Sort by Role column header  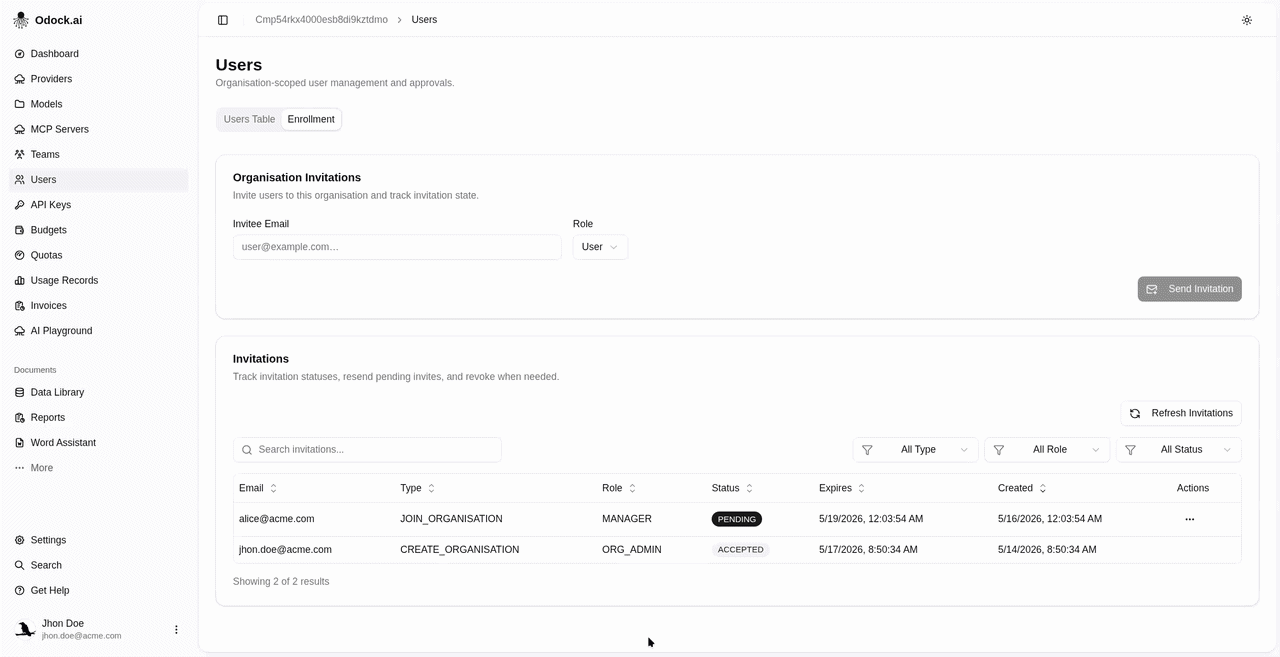click(x=620, y=488)
